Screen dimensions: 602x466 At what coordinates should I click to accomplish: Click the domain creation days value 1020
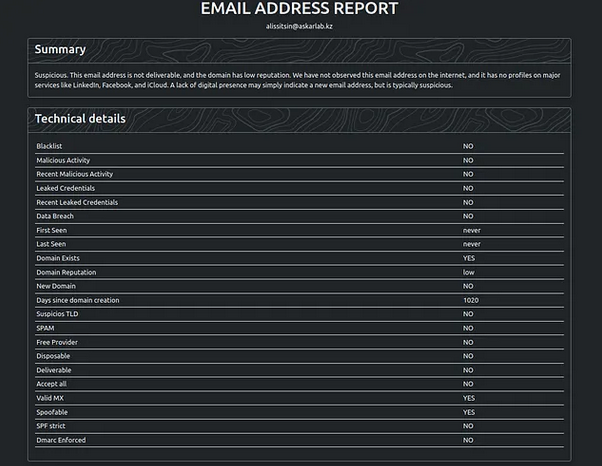coord(470,300)
